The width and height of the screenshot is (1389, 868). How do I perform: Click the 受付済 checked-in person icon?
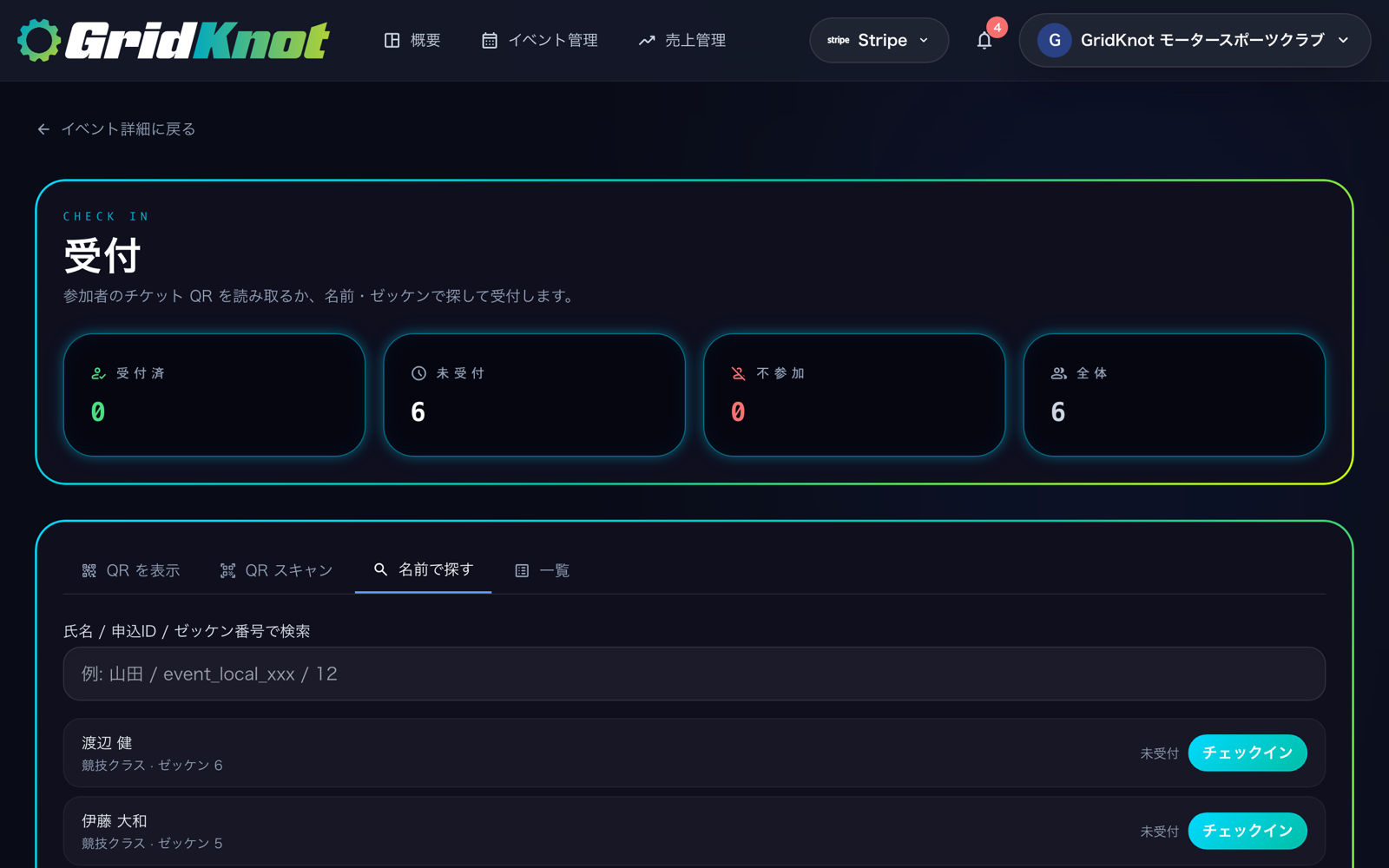98,373
